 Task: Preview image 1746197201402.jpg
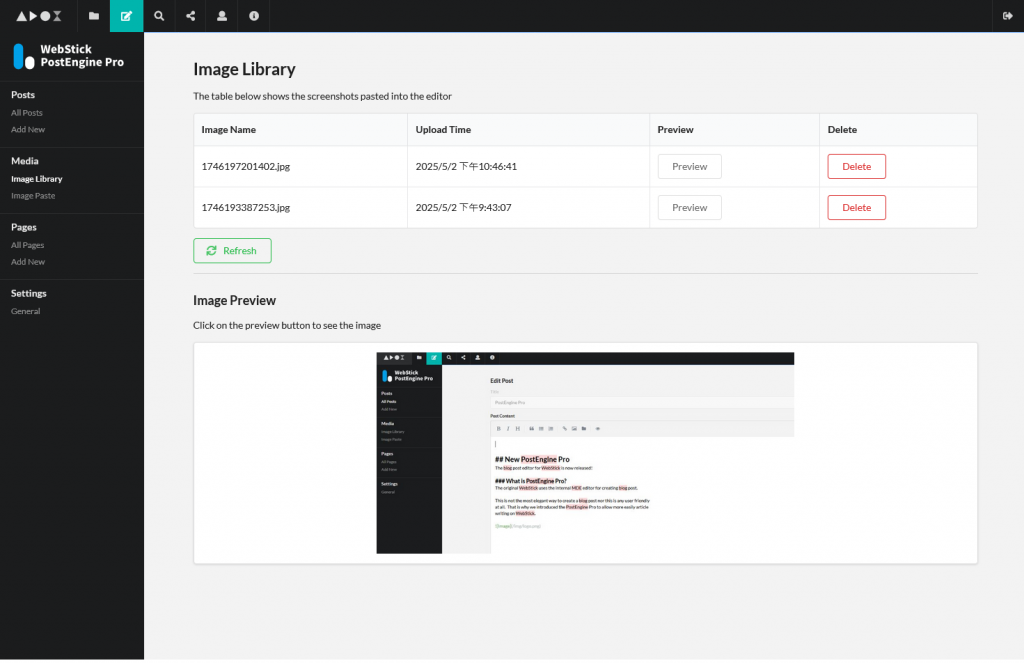coord(690,167)
